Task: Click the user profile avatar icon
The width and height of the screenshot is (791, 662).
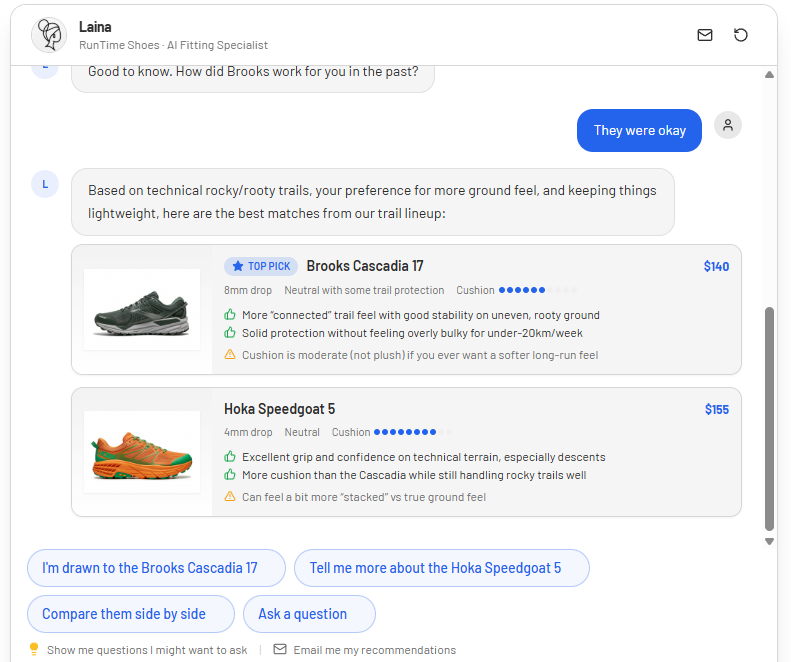Action: tap(728, 125)
